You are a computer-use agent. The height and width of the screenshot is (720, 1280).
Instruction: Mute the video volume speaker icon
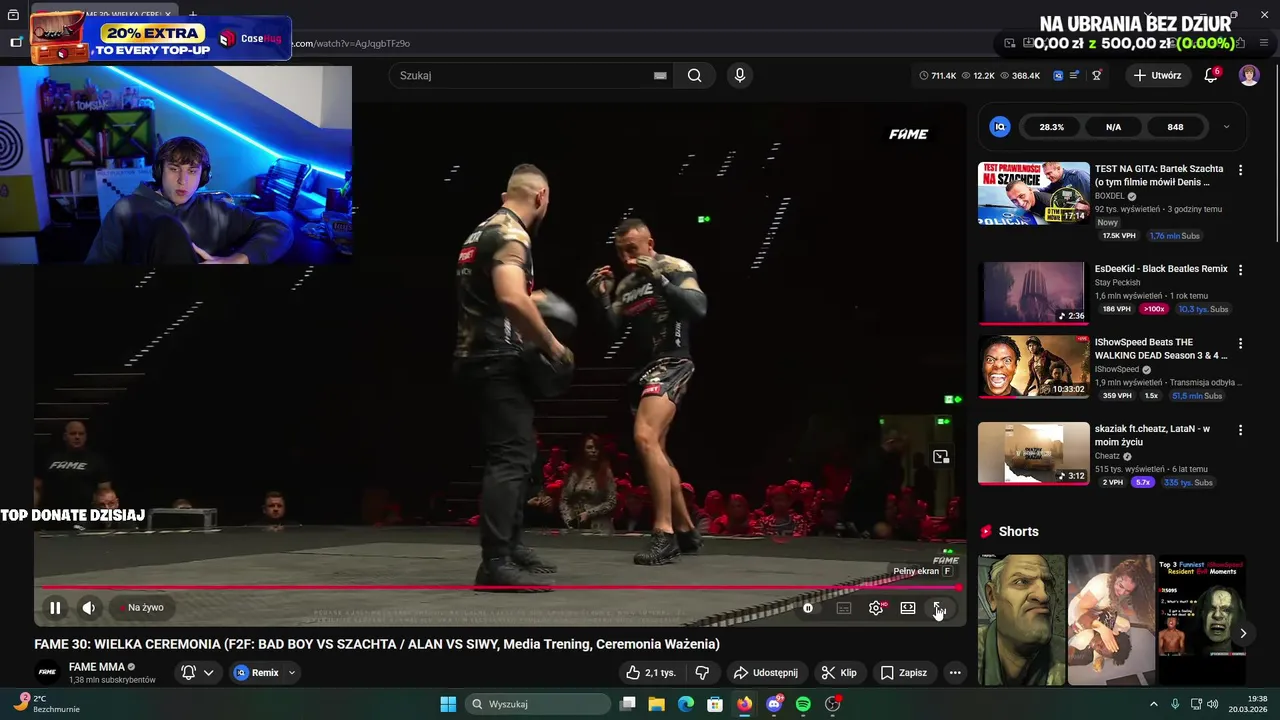(x=89, y=607)
